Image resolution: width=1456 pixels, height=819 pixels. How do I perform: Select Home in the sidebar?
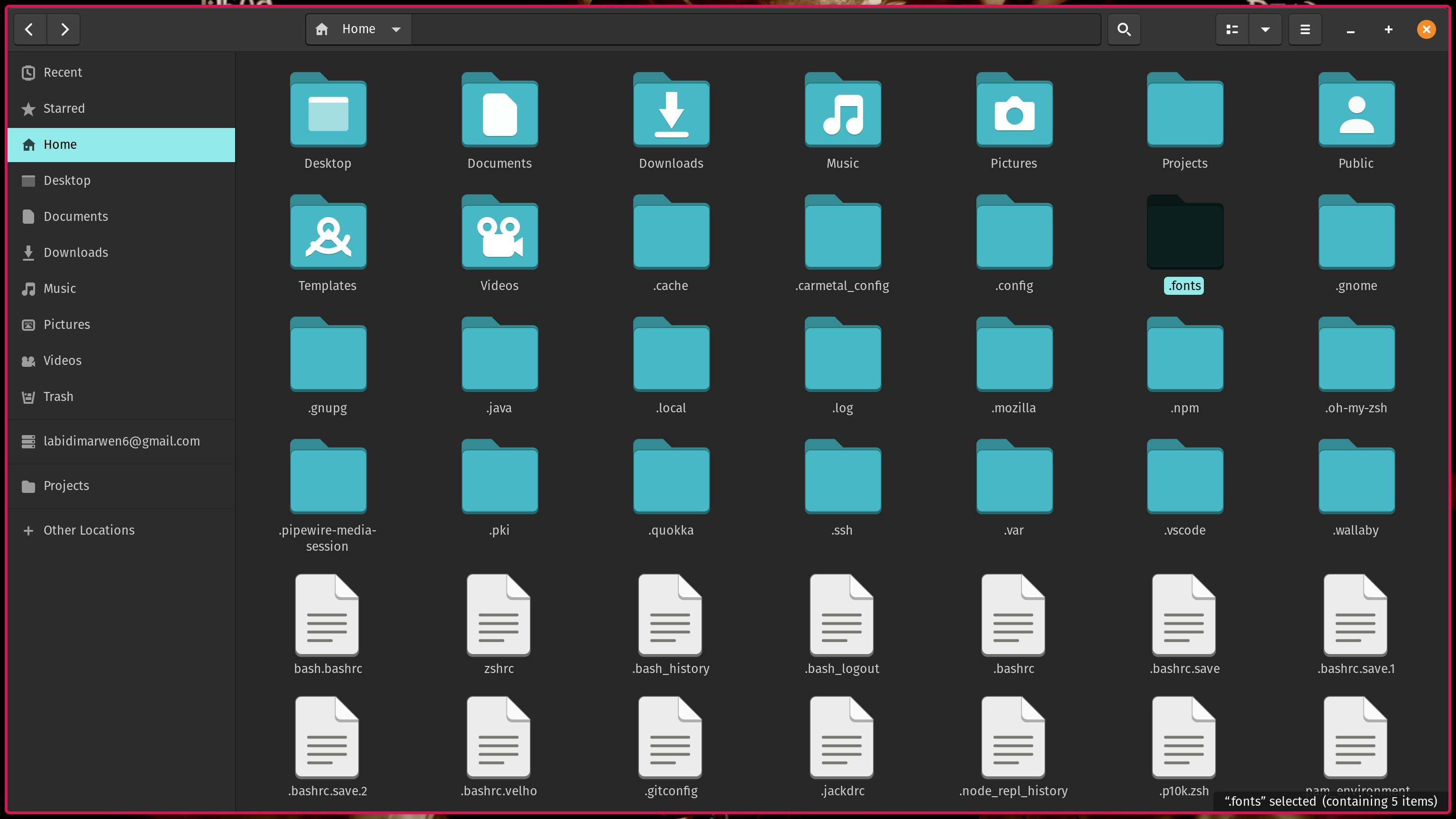pyautogui.click(x=121, y=145)
